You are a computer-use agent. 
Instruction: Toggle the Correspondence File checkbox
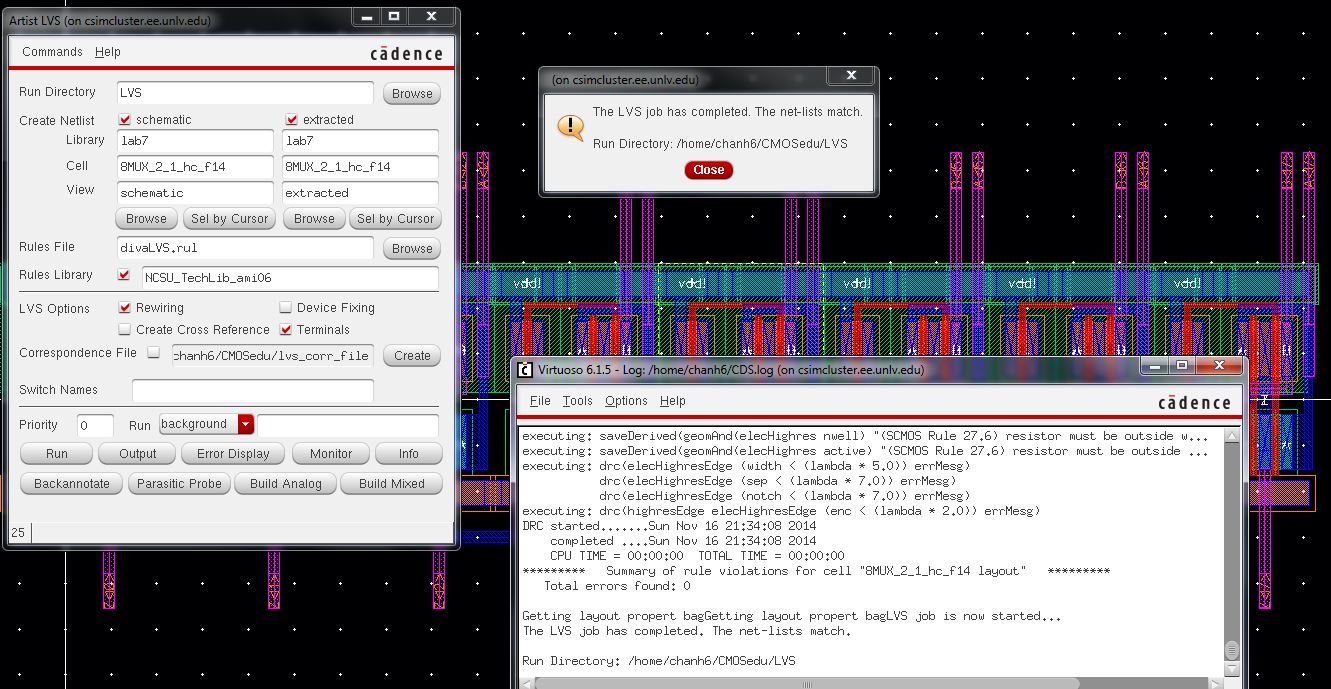click(153, 354)
